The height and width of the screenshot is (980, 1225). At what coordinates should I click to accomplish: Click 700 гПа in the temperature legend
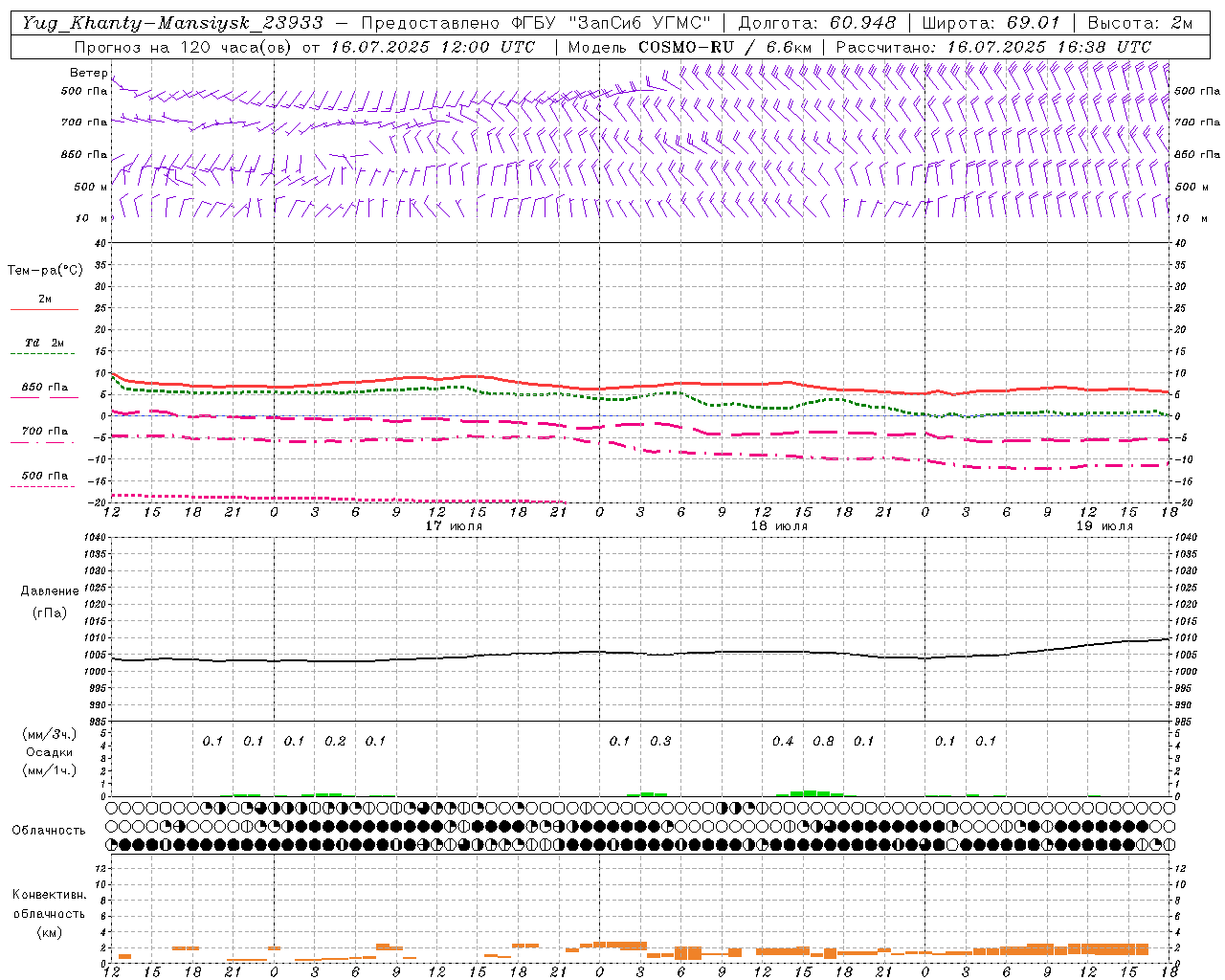(x=45, y=431)
